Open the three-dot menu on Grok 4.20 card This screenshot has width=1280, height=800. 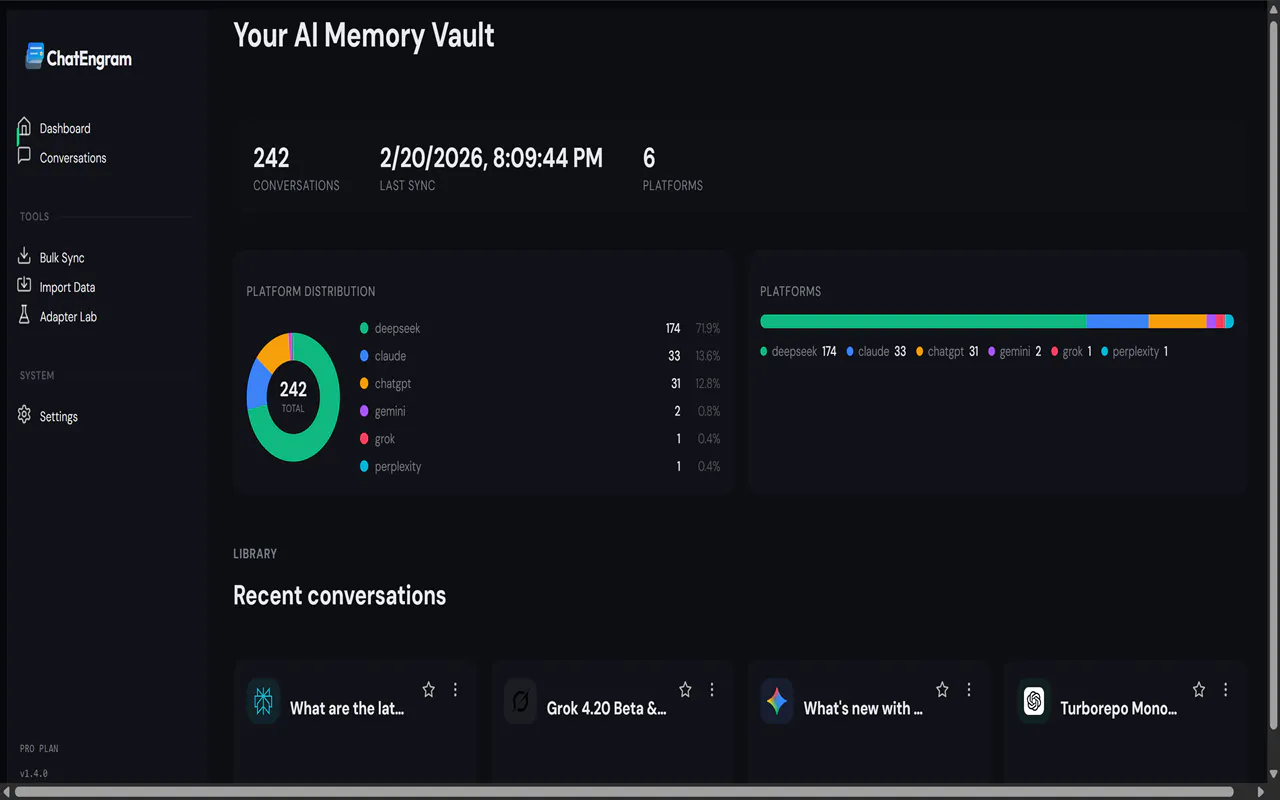712,690
